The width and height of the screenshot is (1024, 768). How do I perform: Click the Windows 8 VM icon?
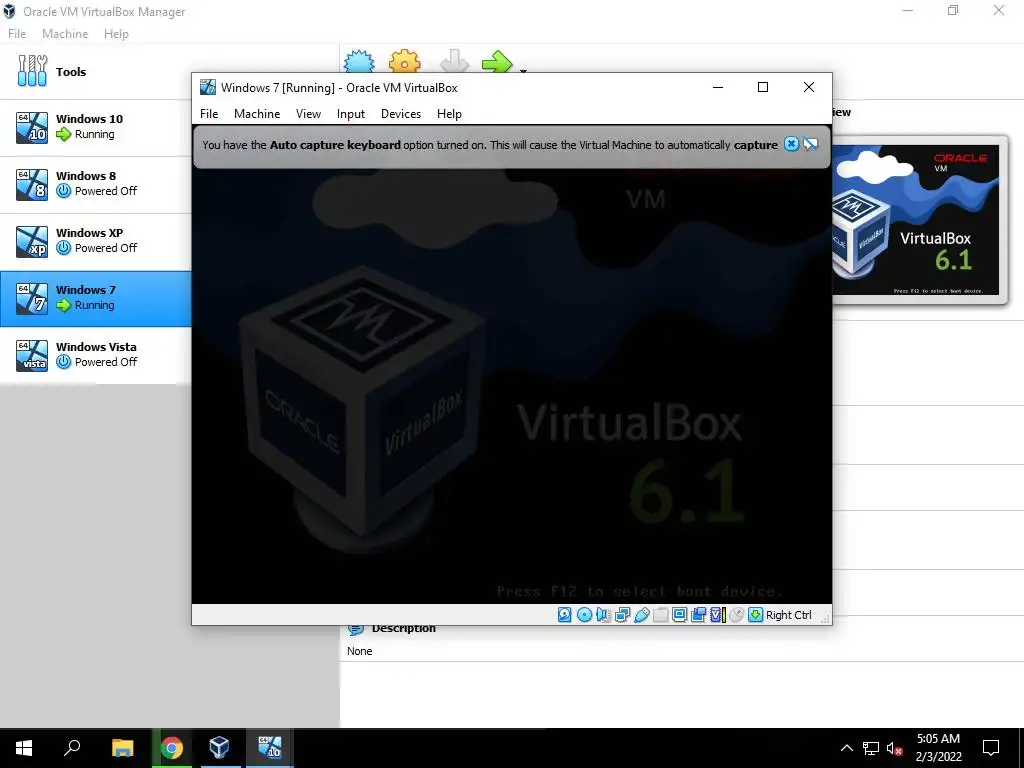point(32,184)
